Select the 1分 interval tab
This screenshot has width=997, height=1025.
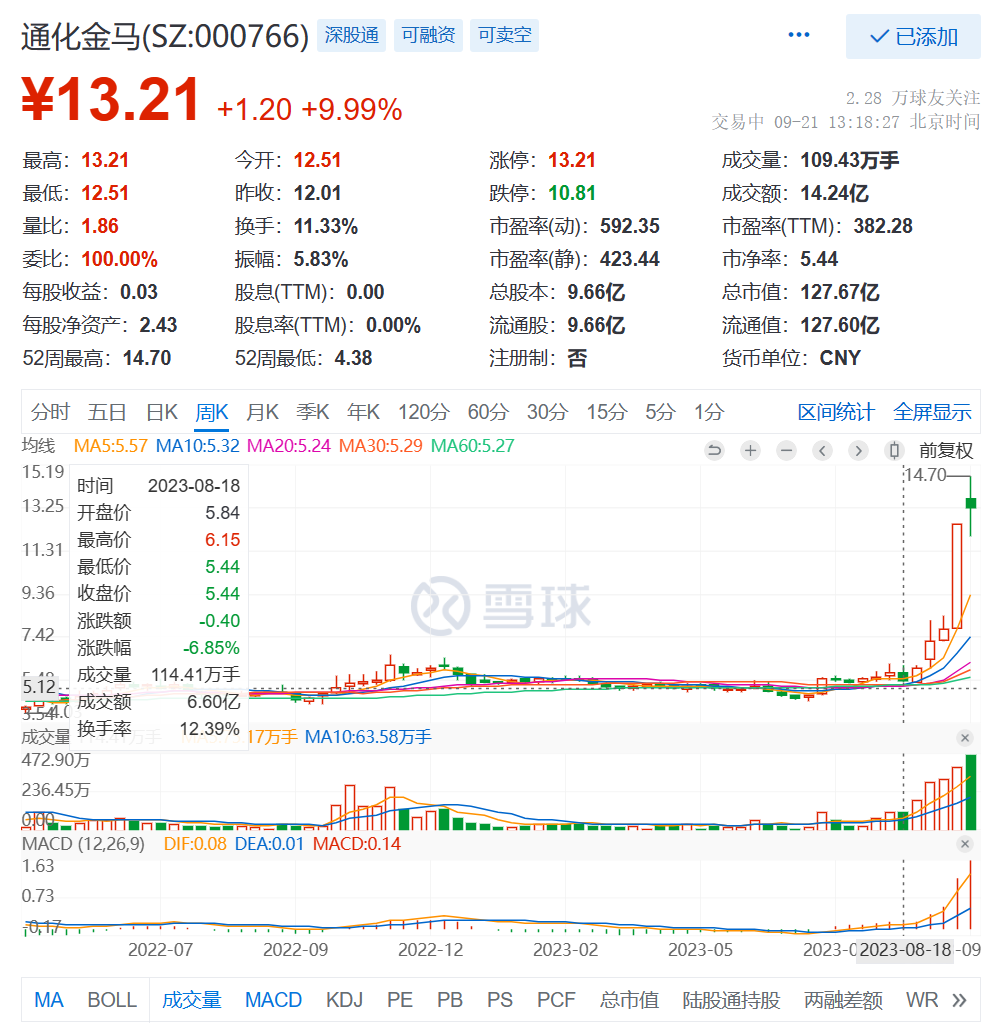709,412
